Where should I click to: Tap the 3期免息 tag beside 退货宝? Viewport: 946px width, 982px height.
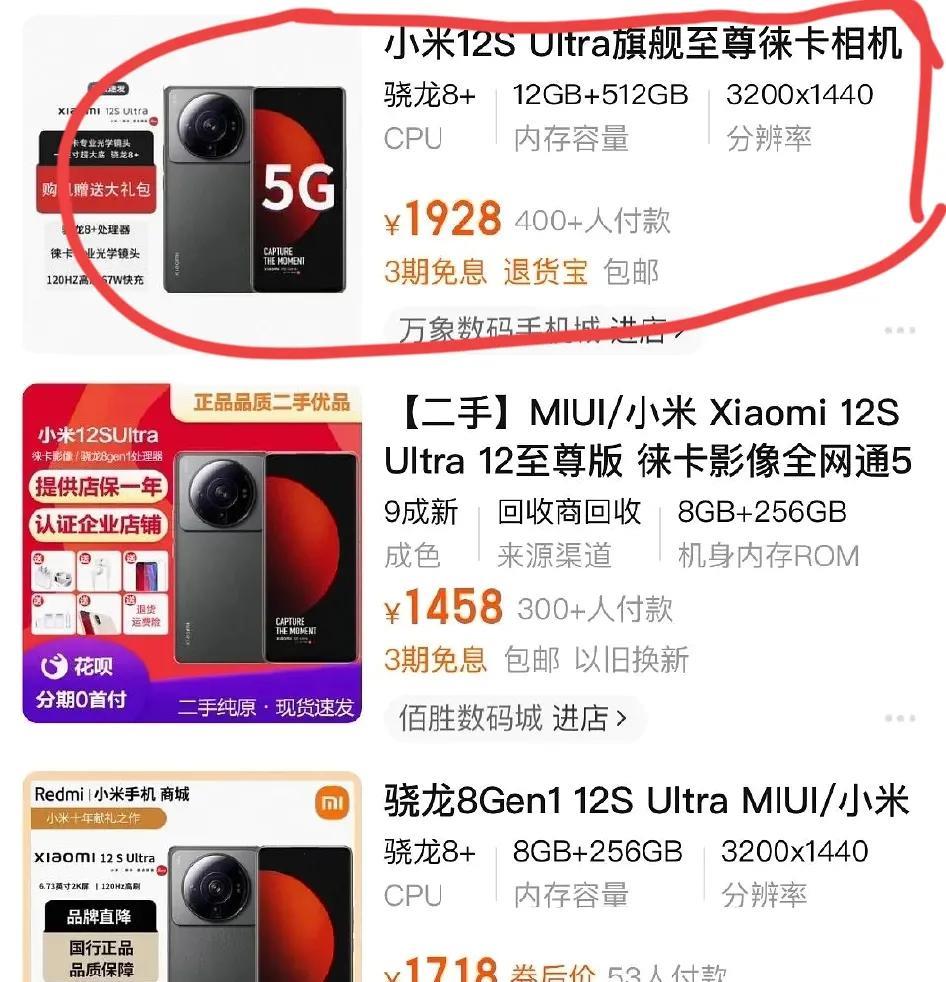(x=436, y=272)
